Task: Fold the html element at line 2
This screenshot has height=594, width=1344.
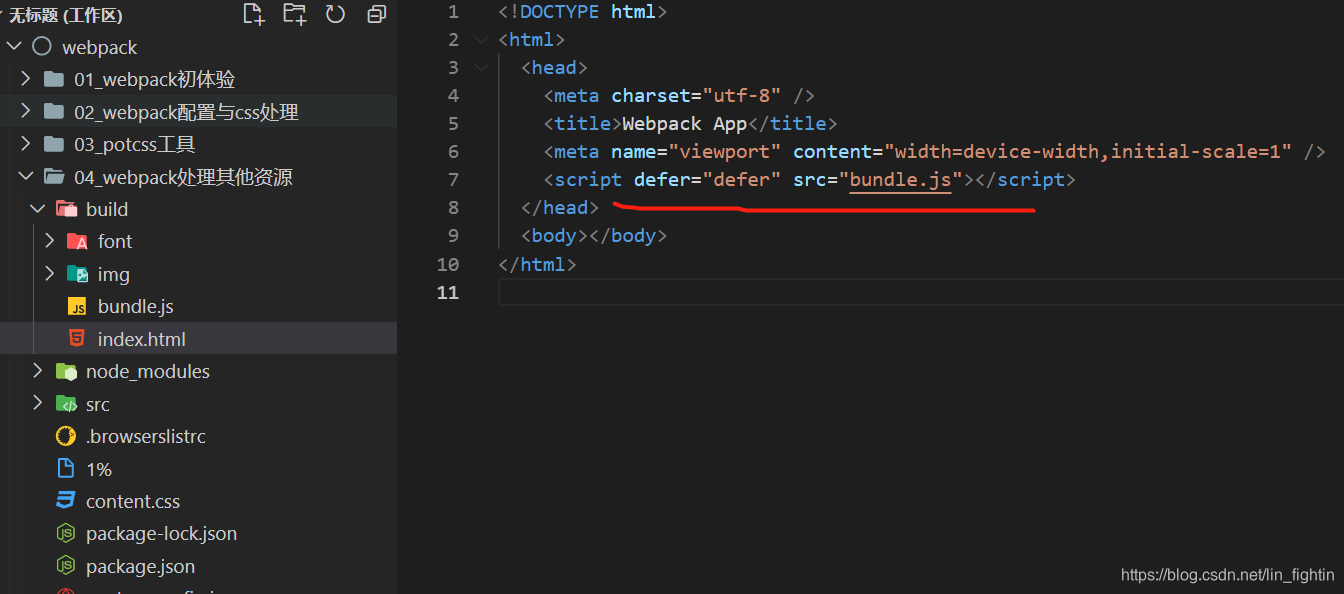Action: (x=483, y=39)
